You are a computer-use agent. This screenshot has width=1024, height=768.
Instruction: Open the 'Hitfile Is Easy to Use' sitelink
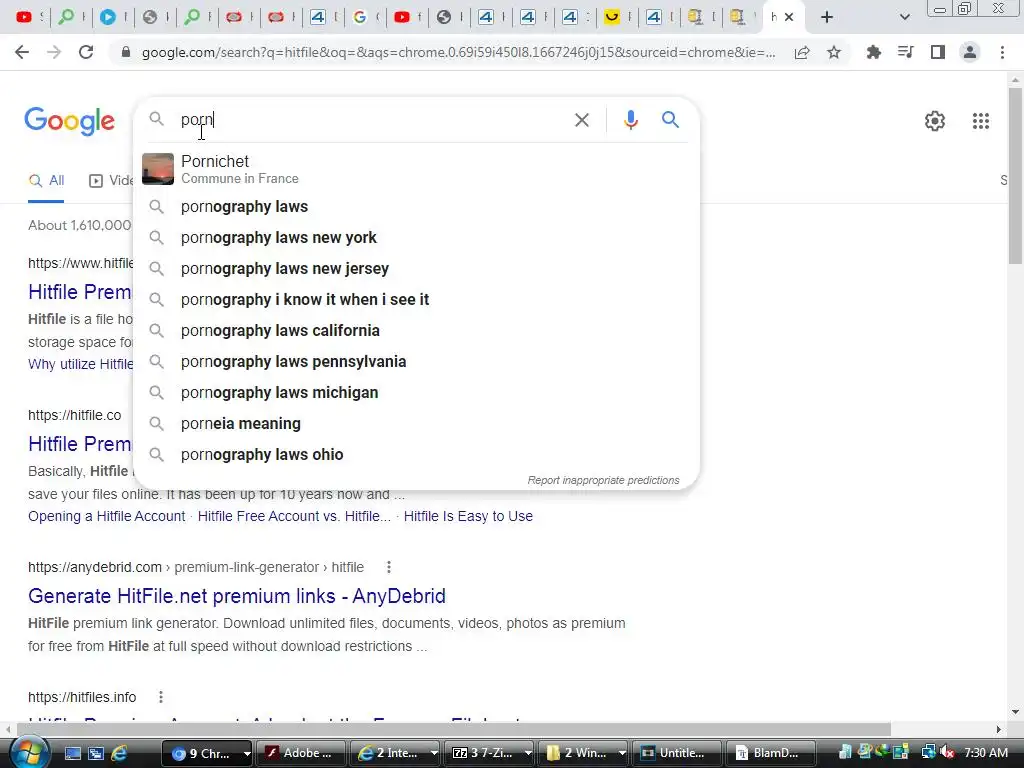click(468, 516)
